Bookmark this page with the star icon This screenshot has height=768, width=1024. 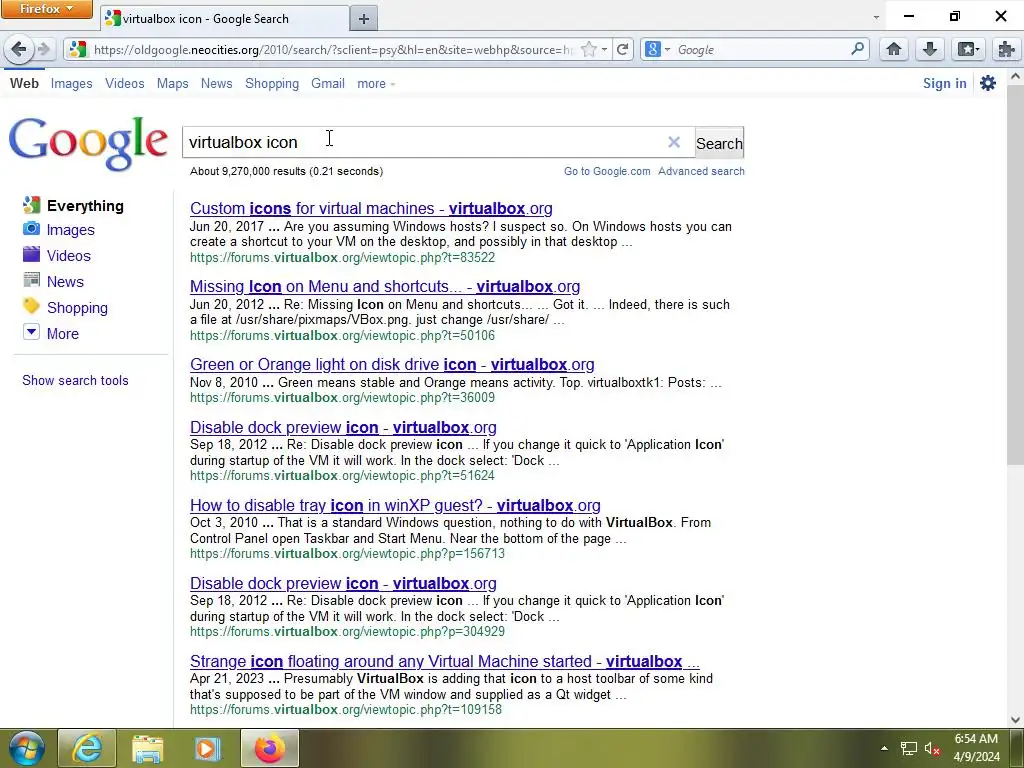588,50
